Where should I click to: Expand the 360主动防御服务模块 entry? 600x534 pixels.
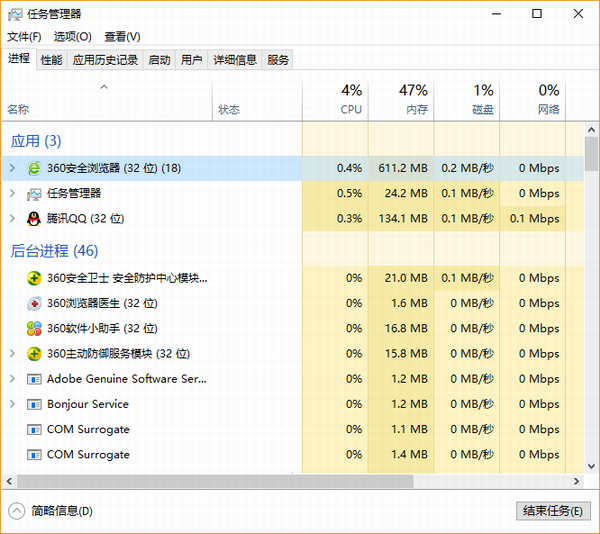coord(13,353)
